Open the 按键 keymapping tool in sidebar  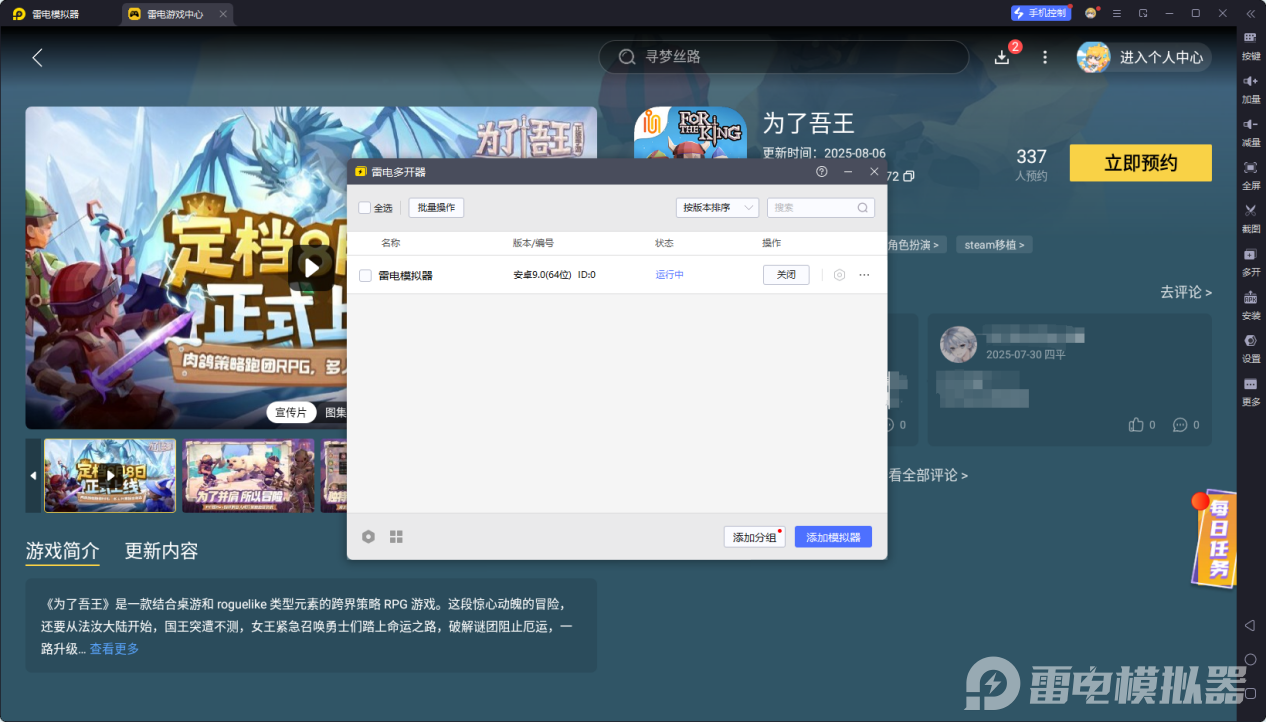pyautogui.click(x=1250, y=45)
